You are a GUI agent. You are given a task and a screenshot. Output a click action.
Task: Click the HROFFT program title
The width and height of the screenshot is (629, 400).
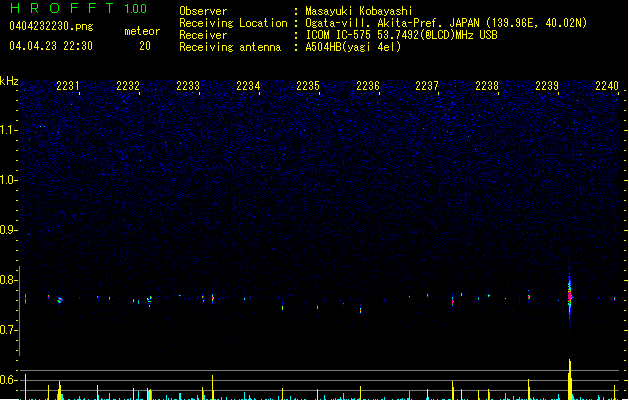[x=62, y=8]
